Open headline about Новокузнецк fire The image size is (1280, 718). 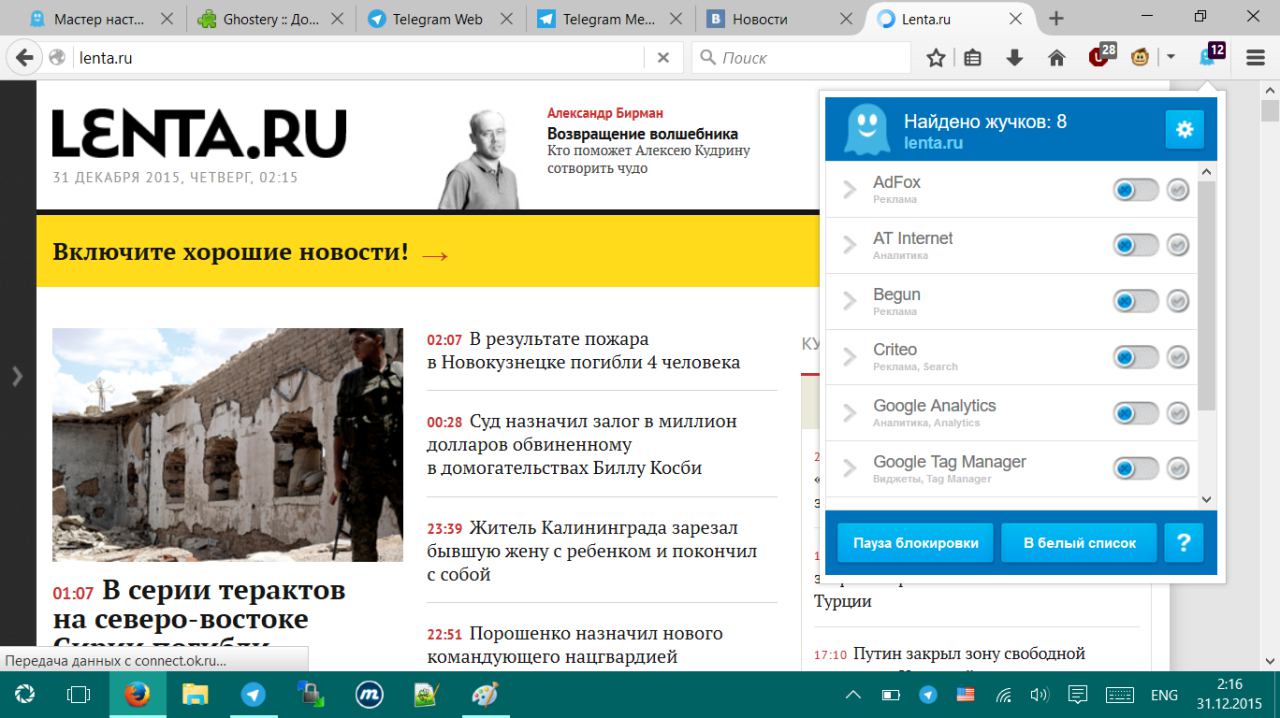(584, 350)
